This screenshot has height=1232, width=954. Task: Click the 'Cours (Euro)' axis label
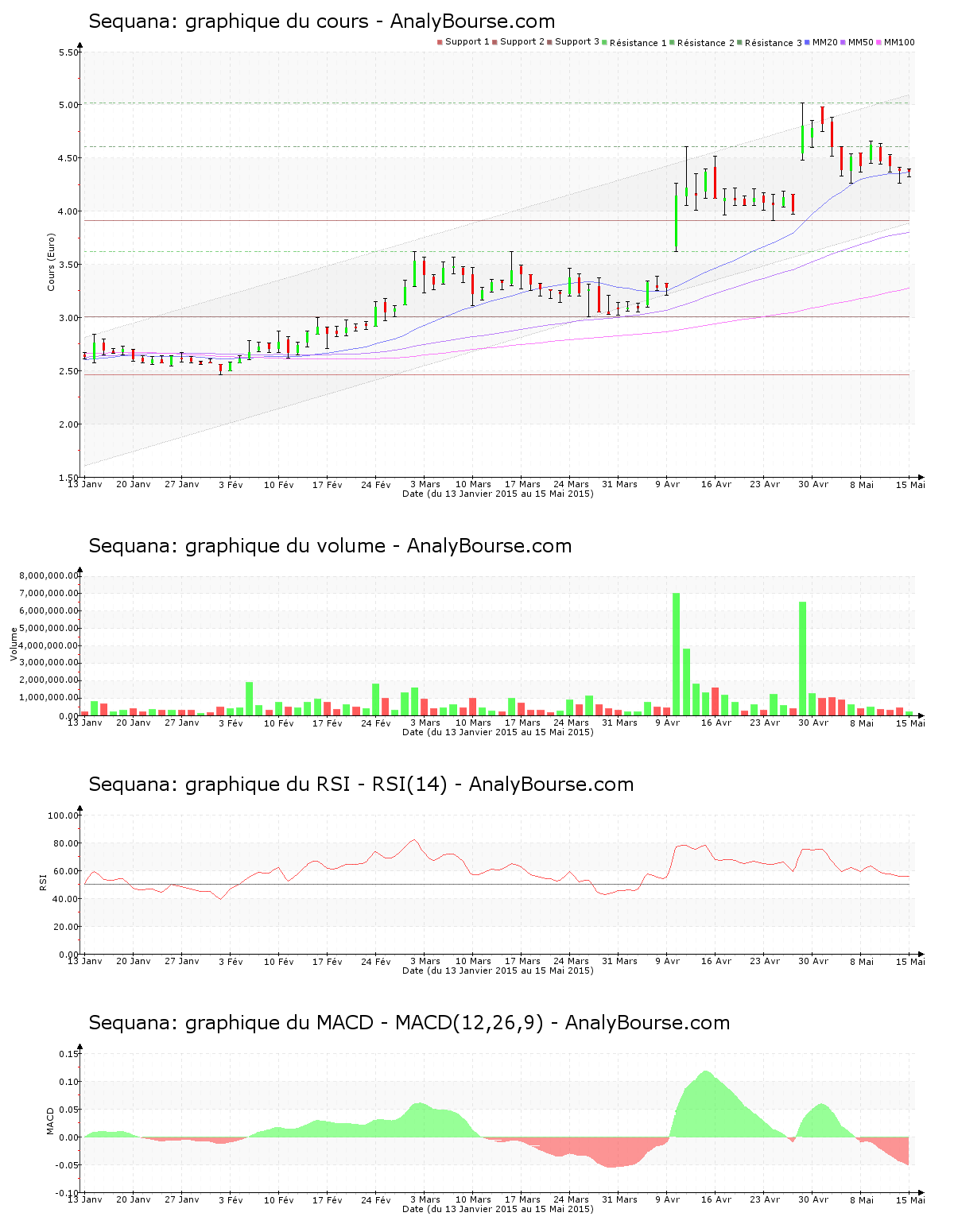click(x=52, y=262)
